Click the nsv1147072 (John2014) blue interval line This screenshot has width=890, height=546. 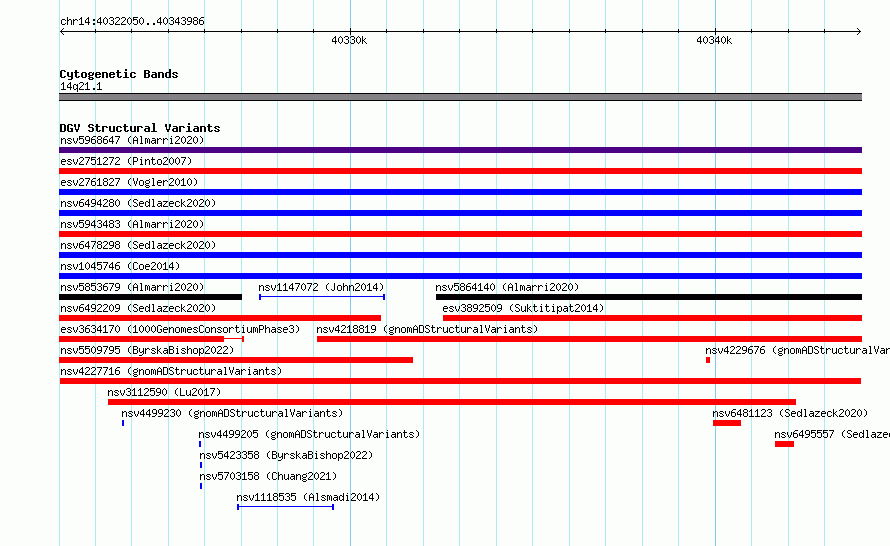point(322,297)
